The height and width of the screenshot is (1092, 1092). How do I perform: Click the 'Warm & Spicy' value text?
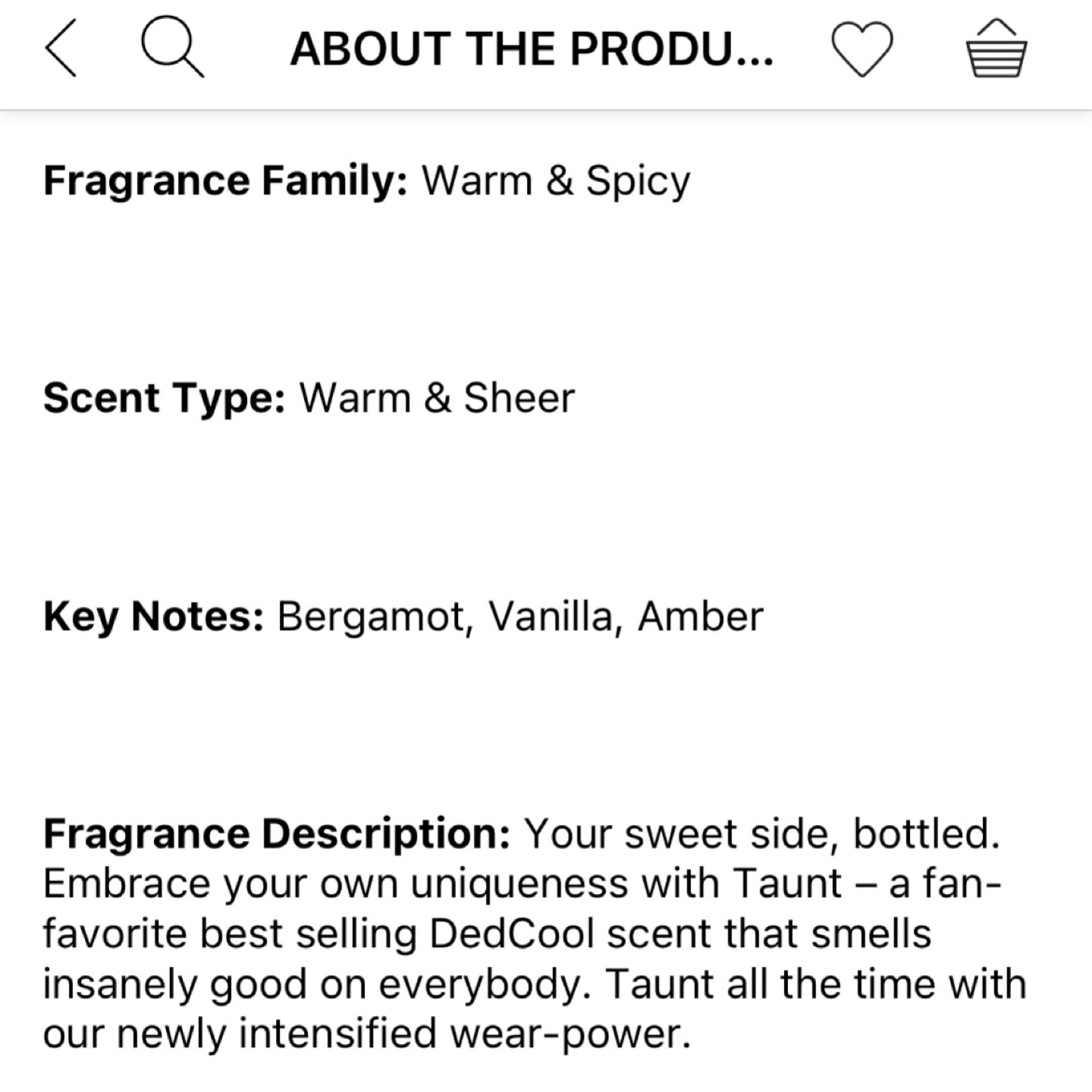[x=556, y=181]
